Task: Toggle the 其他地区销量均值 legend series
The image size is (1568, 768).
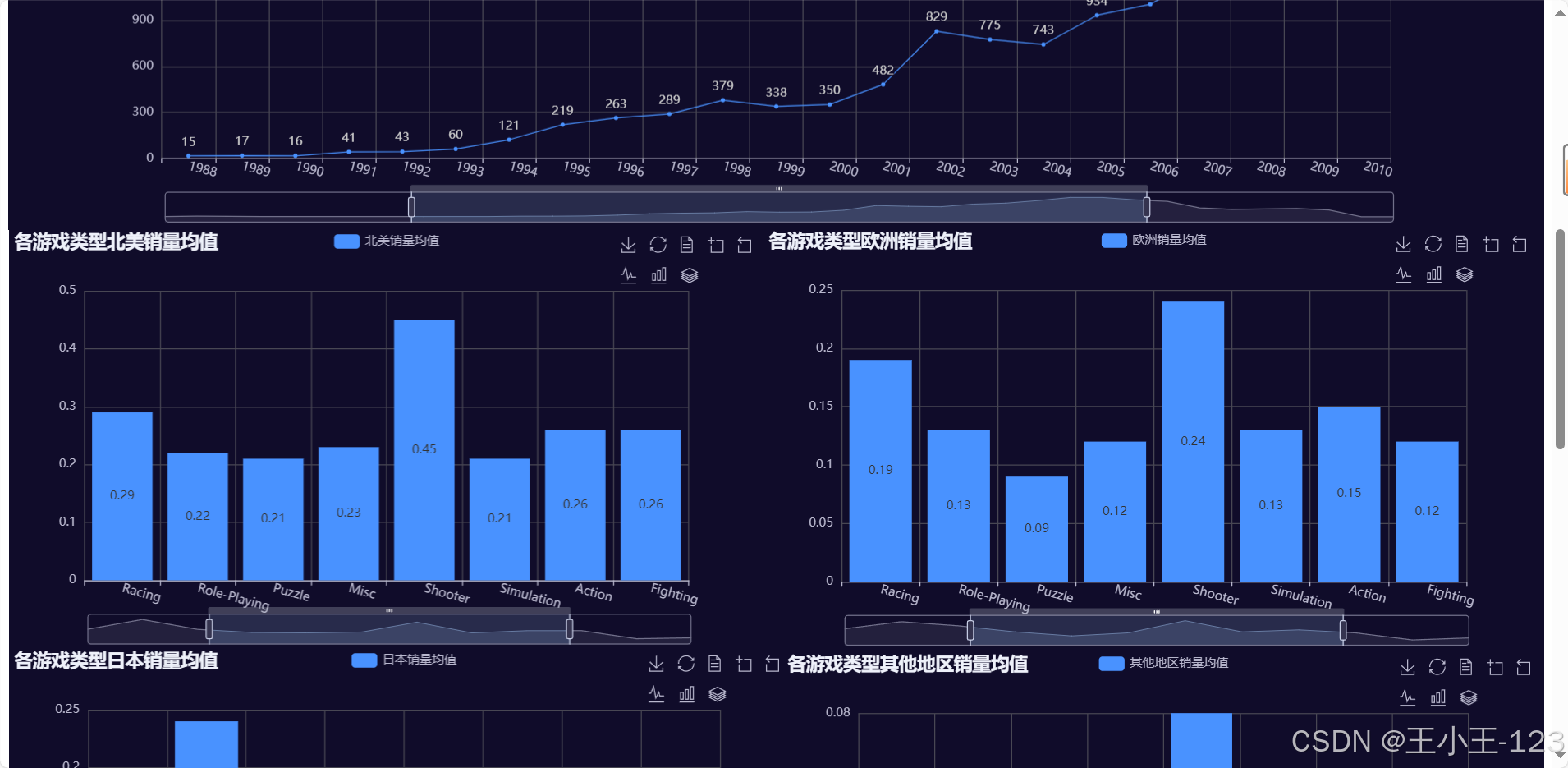Action: click(1164, 663)
